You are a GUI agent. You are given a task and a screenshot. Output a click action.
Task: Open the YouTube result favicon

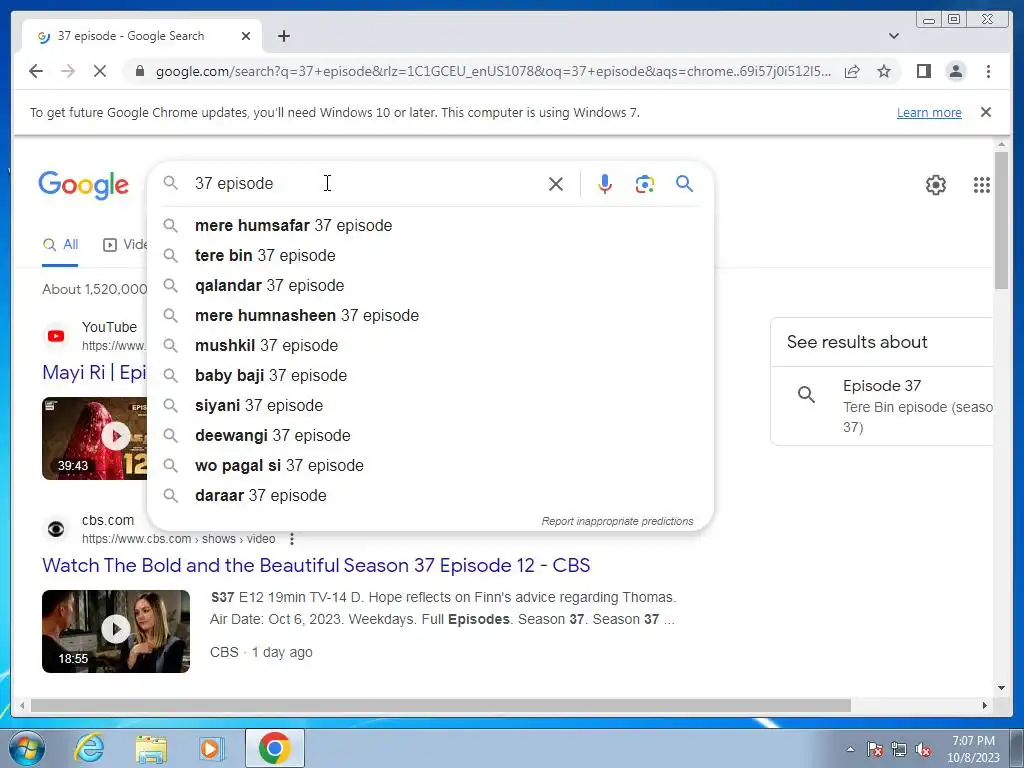click(56, 336)
